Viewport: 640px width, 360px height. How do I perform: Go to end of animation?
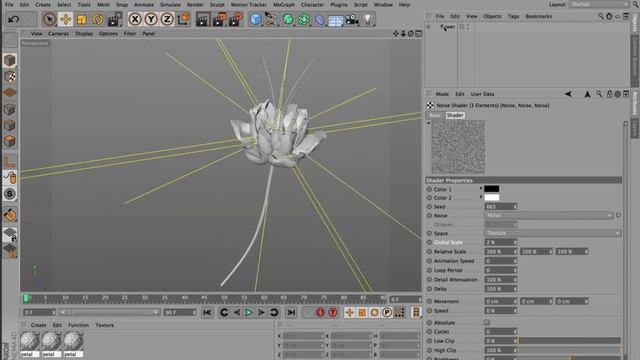[x=291, y=313]
